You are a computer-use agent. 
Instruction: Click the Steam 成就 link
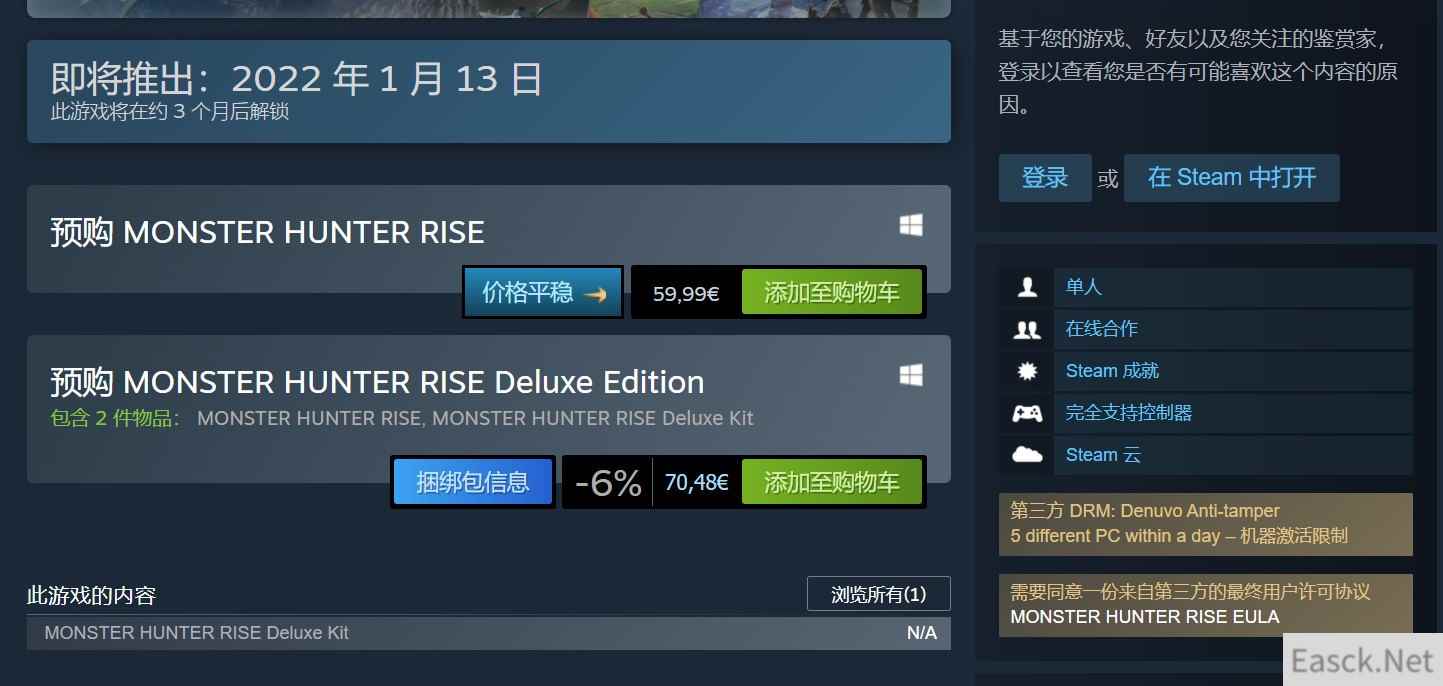1112,371
